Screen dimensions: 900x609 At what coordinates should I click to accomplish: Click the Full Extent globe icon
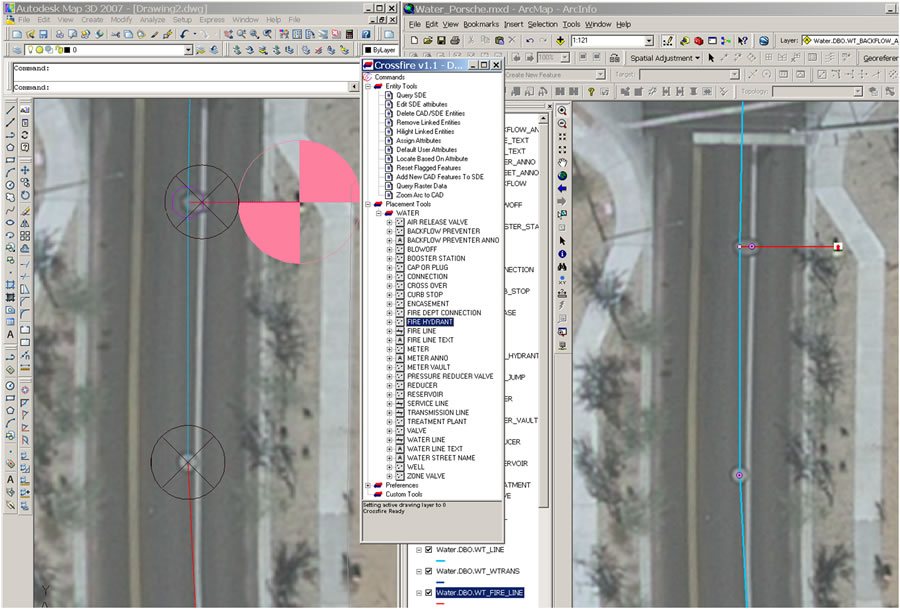point(562,175)
